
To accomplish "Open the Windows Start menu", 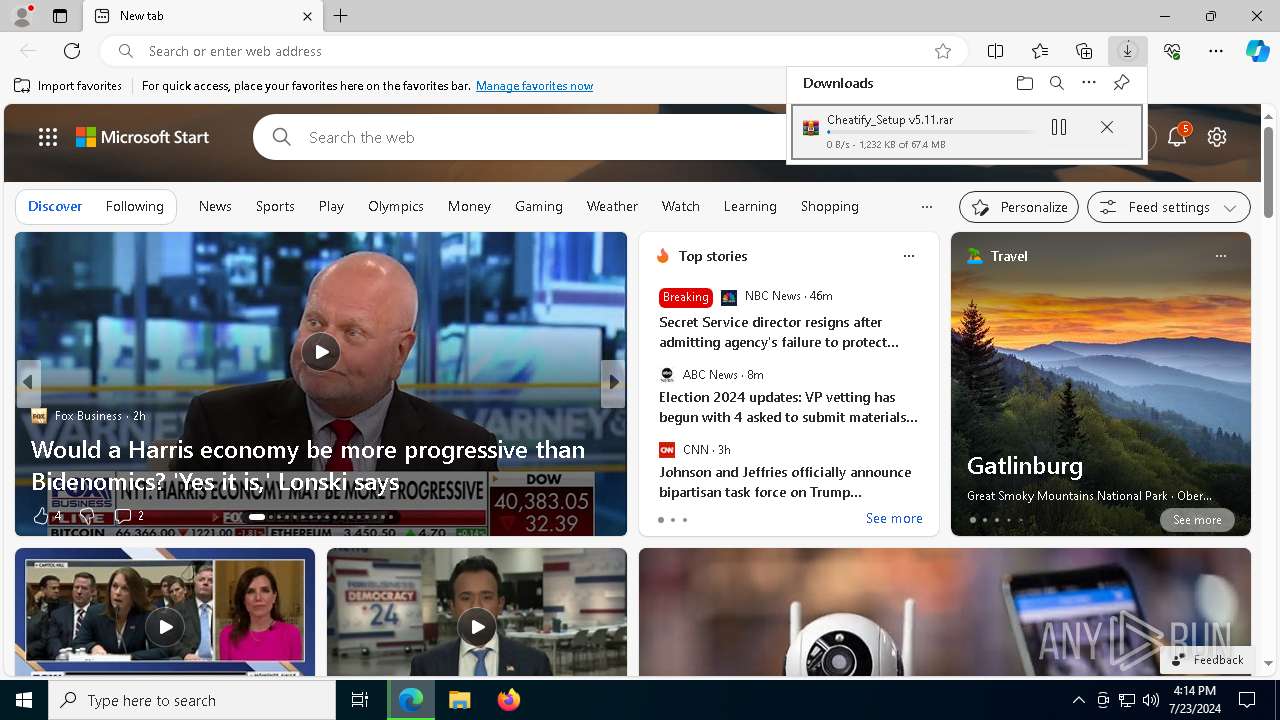I will pyautogui.click(x=24, y=700).
